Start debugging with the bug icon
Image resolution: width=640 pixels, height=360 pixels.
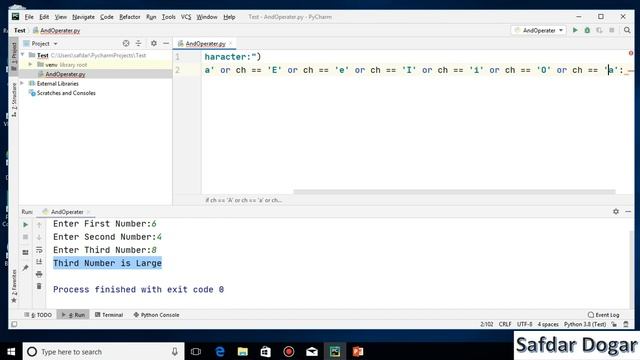[x=587, y=30]
